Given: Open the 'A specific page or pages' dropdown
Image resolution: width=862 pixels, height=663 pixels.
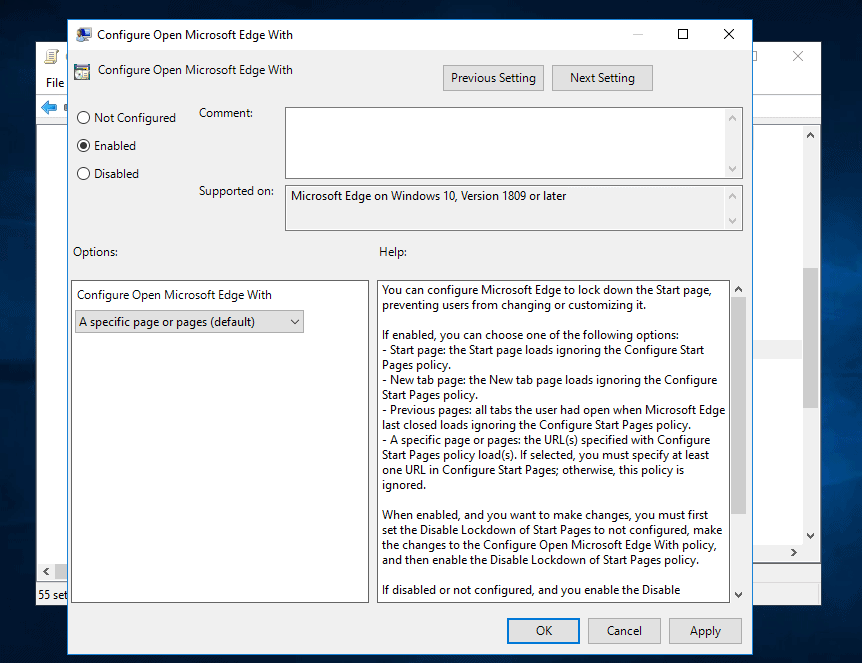Looking at the screenshot, I should (x=189, y=322).
